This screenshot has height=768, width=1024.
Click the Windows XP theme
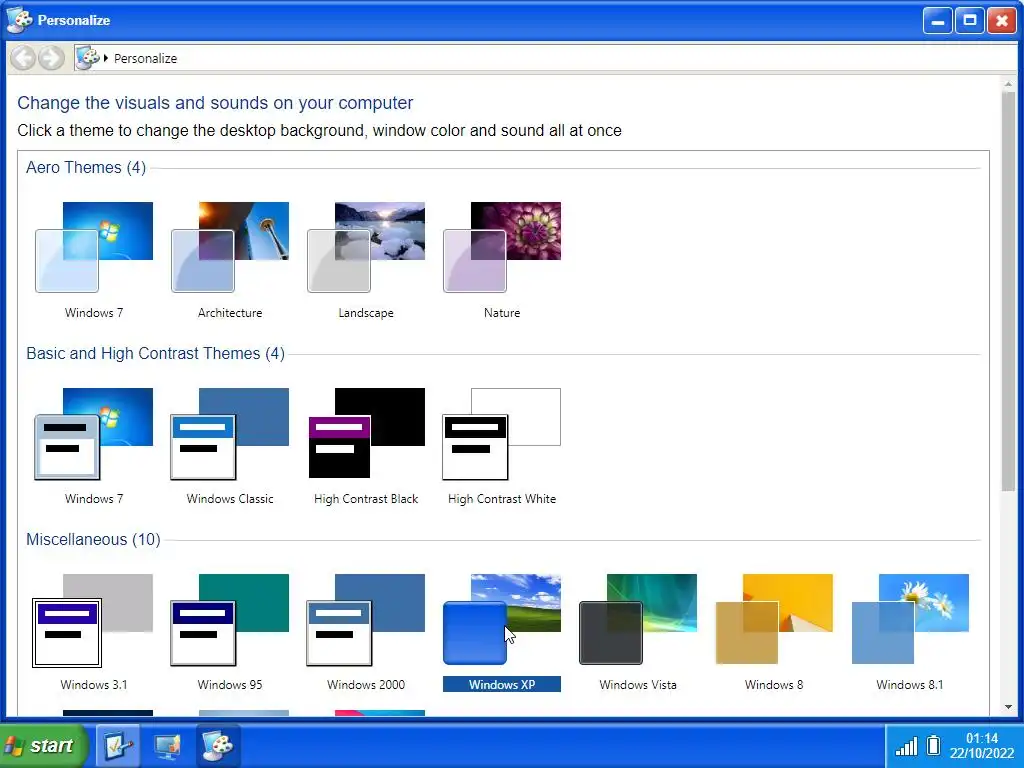tap(502, 632)
